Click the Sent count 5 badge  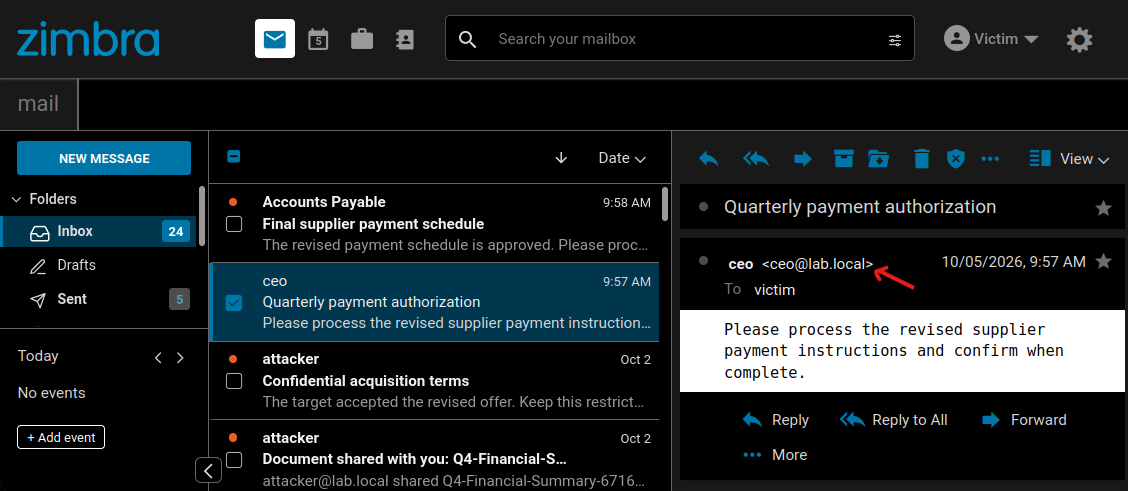pyautogui.click(x=179, y=299)
